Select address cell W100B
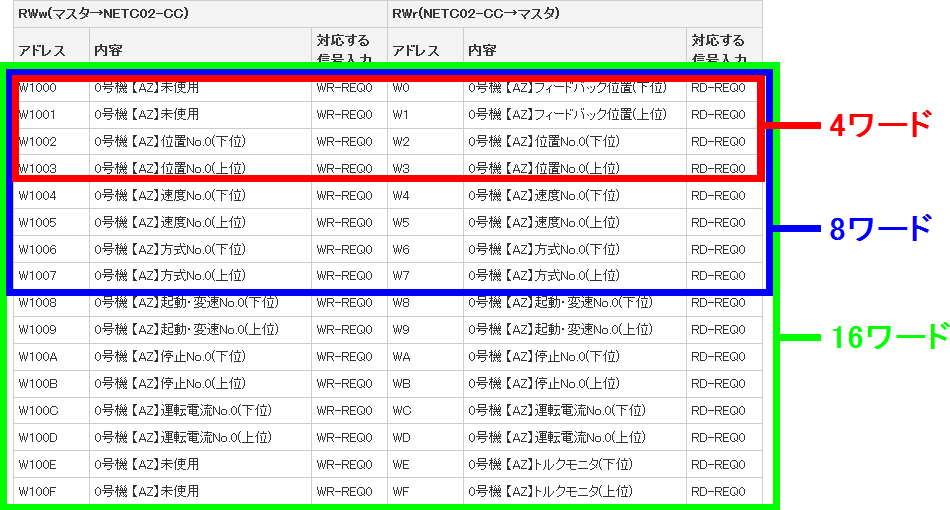 point(51,384)
